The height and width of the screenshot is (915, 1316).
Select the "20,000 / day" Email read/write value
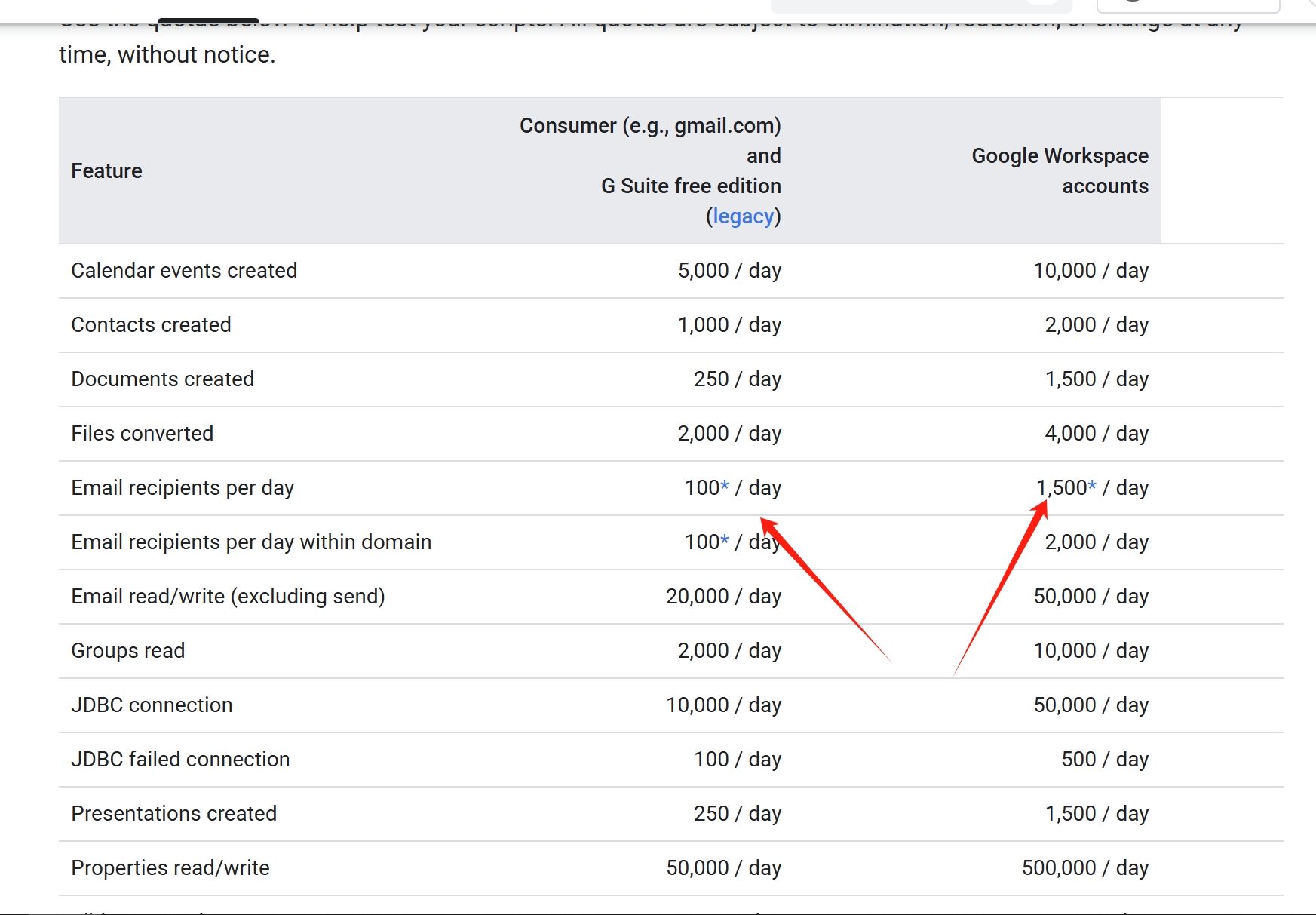click(723, 597)
